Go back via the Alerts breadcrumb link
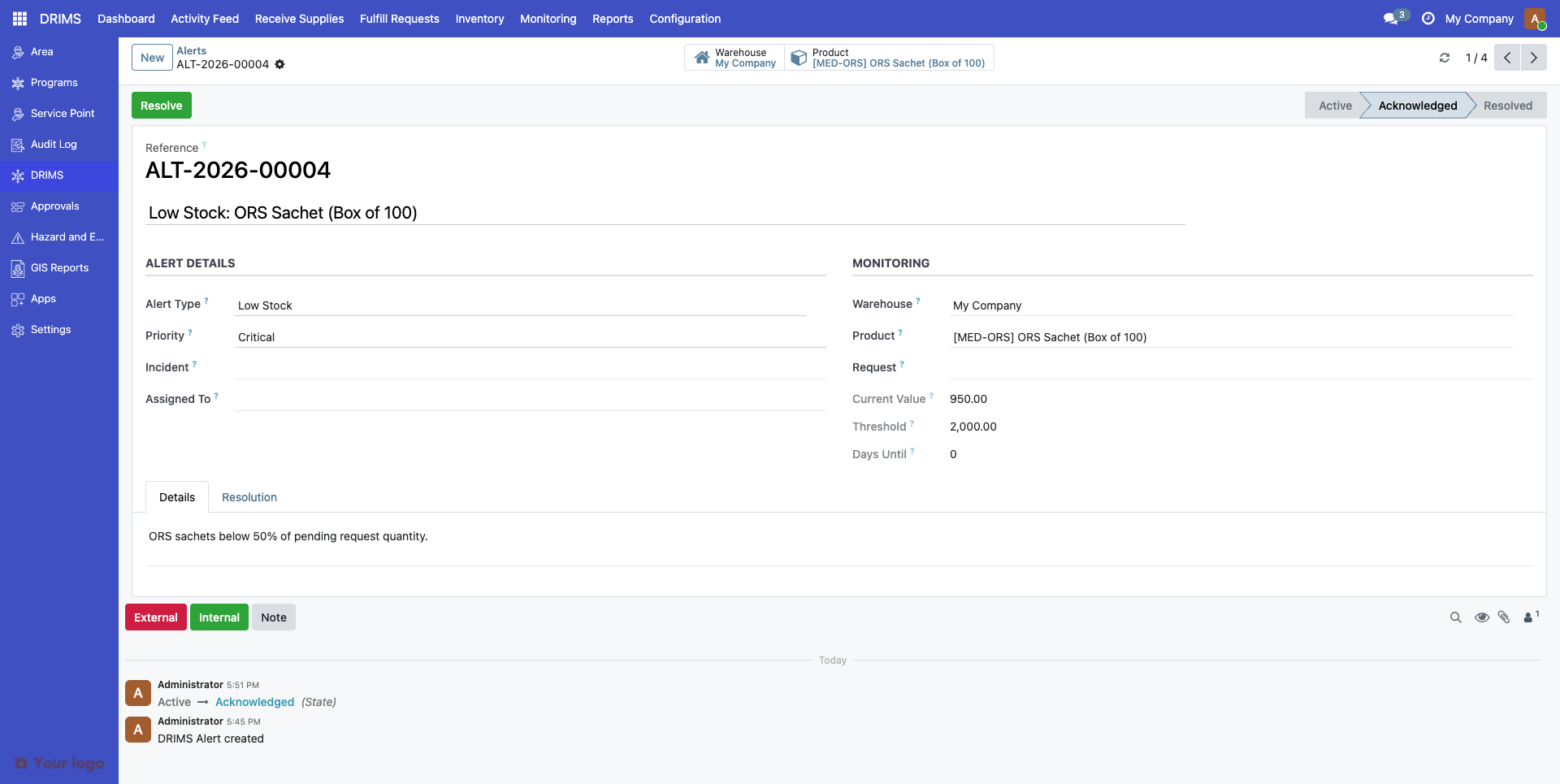The height and width of the screenshot is (784, 1560). (x=192, y=50)
